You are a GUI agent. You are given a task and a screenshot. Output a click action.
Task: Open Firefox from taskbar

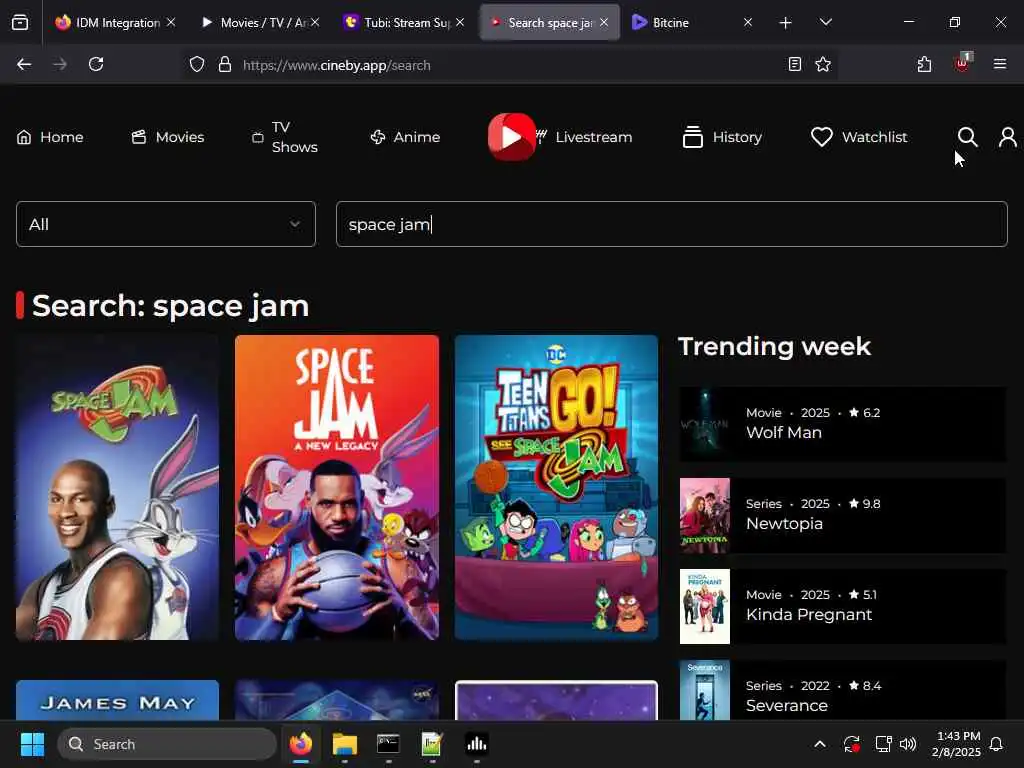(x=300, y=744)
